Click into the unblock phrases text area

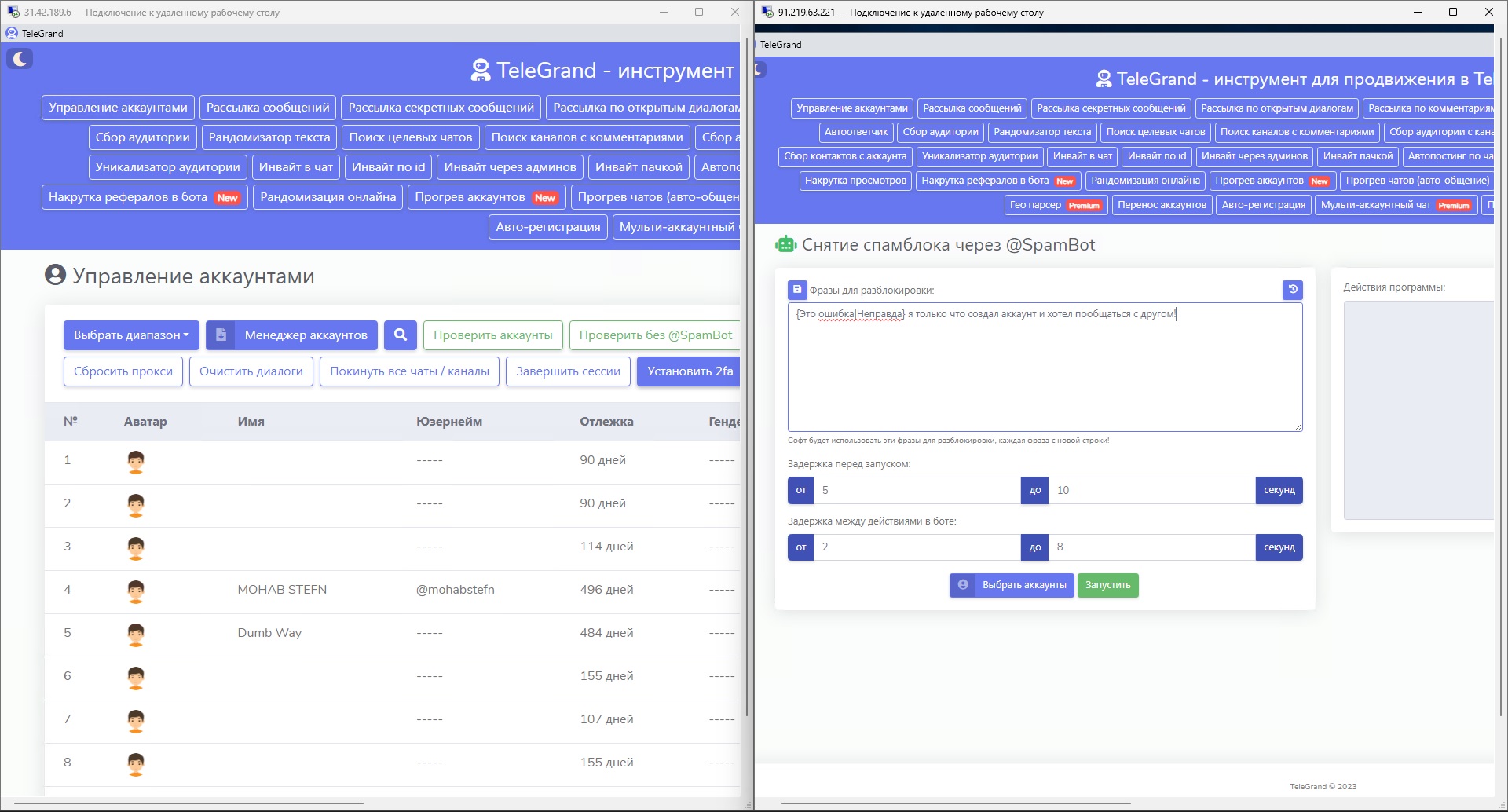point(1045,367)
